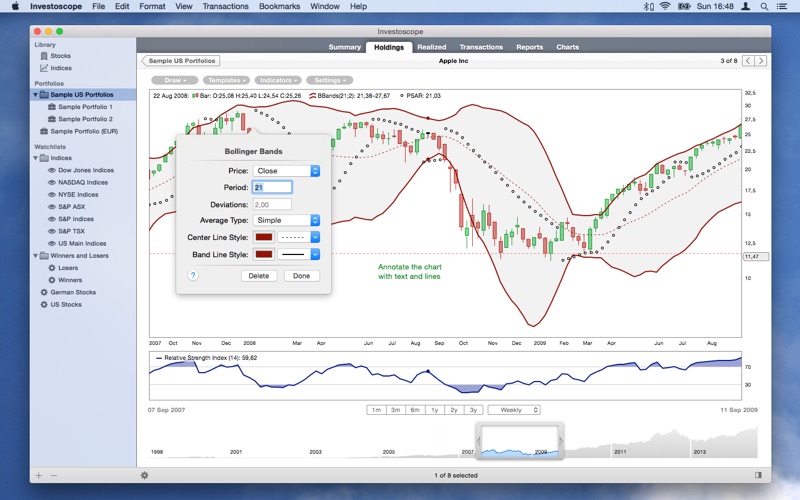Open the chart Settings dropdown

[x=330, y=80]
